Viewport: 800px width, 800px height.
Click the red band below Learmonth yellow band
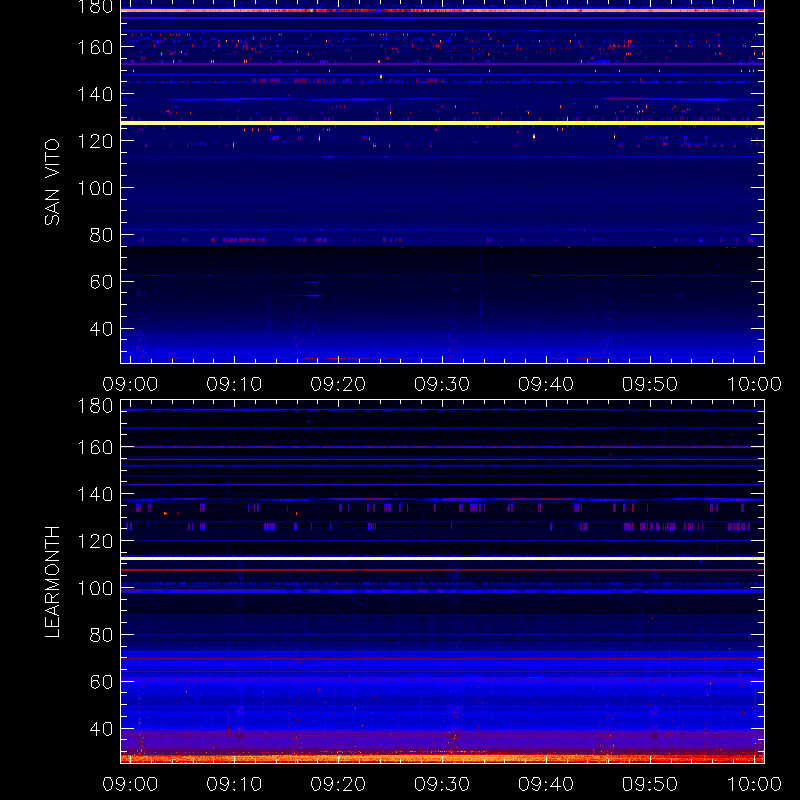tap(442, 569)
